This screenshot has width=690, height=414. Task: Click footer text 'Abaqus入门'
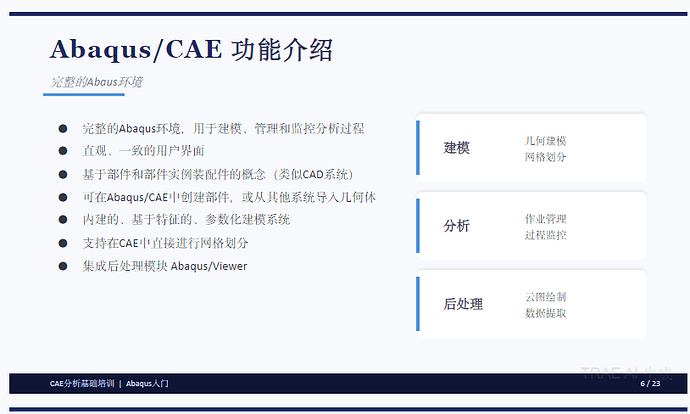[147, 384]
